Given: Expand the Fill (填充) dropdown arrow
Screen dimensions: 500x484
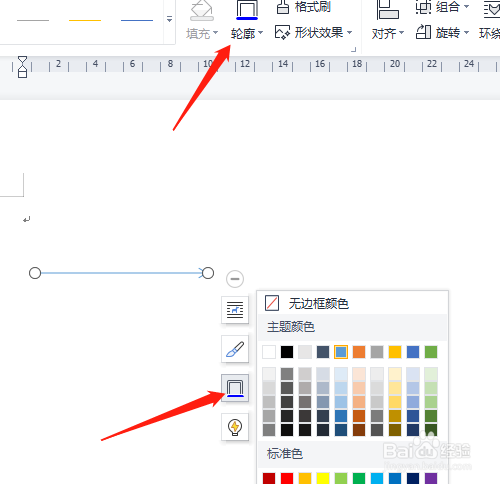Looking at the screenshot, I should [215, 33].
